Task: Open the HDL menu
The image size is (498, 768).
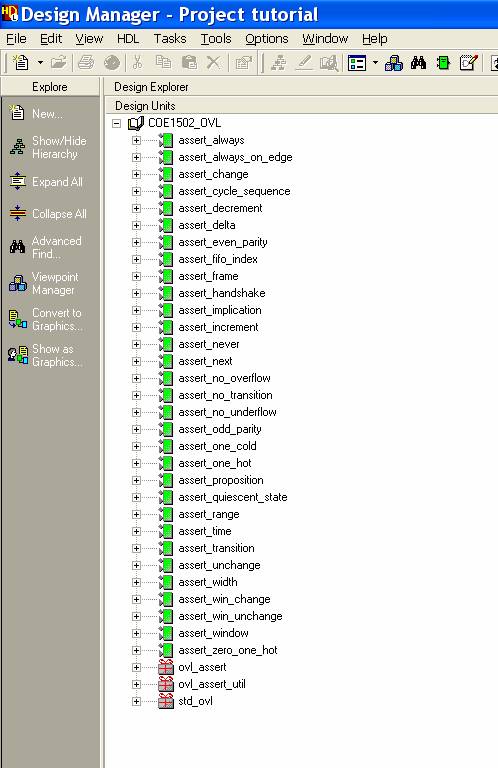Action: coord(128,39)
